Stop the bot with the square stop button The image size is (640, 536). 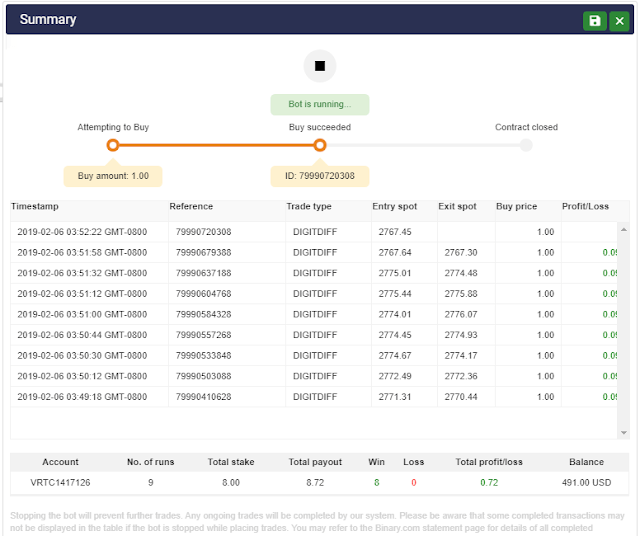(320, 66)
